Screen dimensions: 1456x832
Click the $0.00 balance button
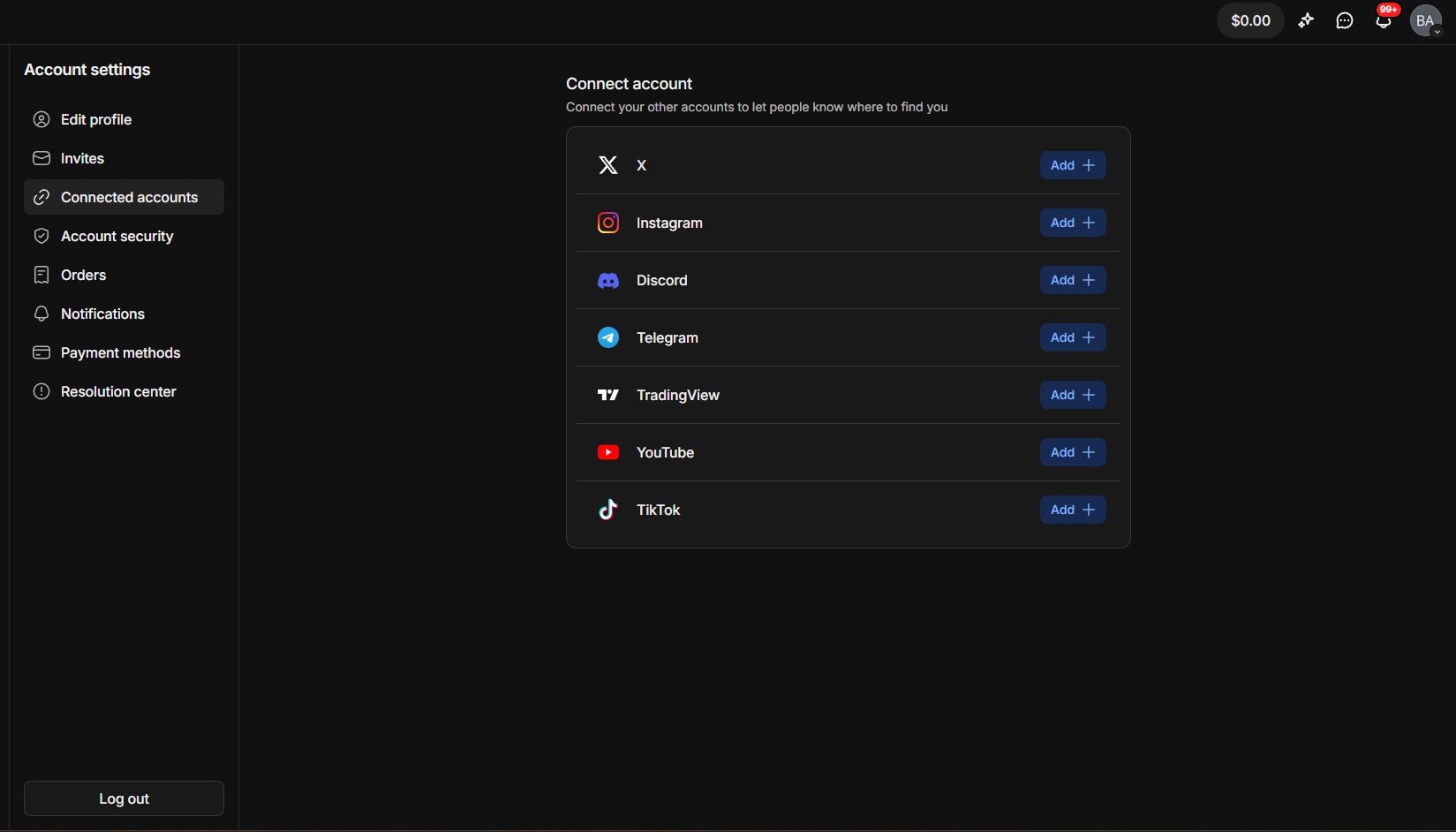1250,20
